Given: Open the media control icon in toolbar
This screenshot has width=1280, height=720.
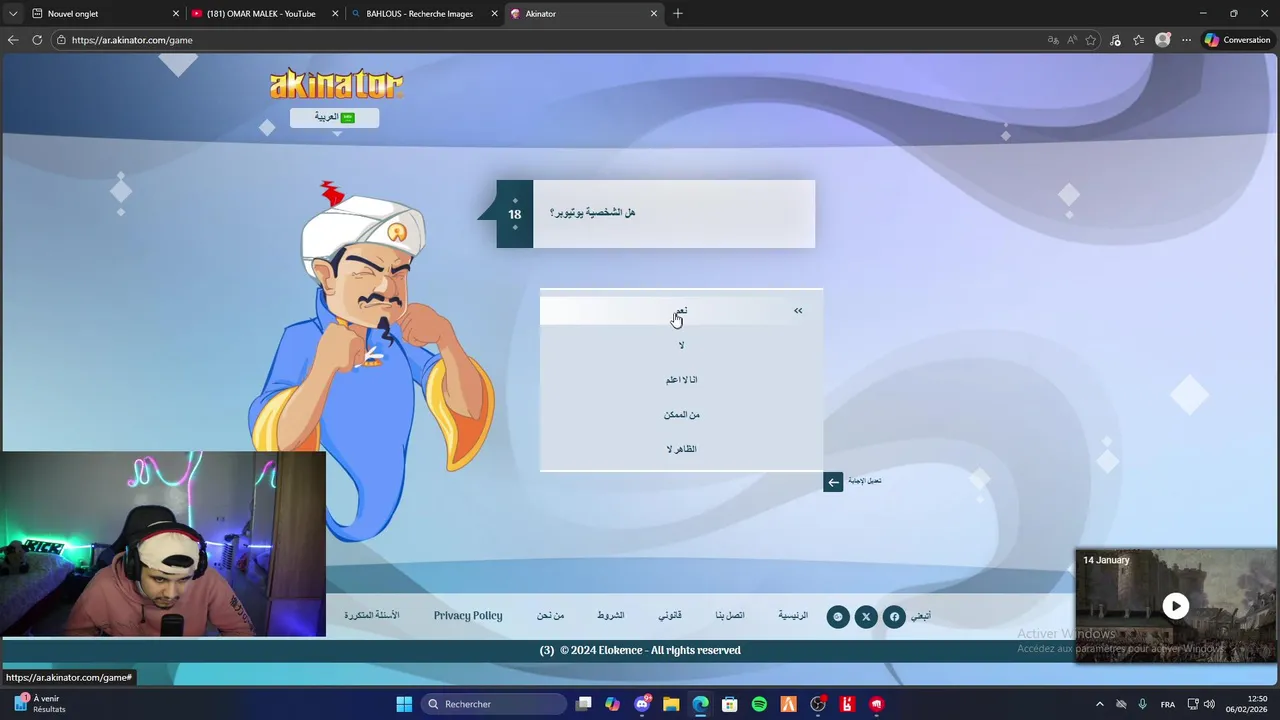Looking at the screenshot, I should point(1115,40).
